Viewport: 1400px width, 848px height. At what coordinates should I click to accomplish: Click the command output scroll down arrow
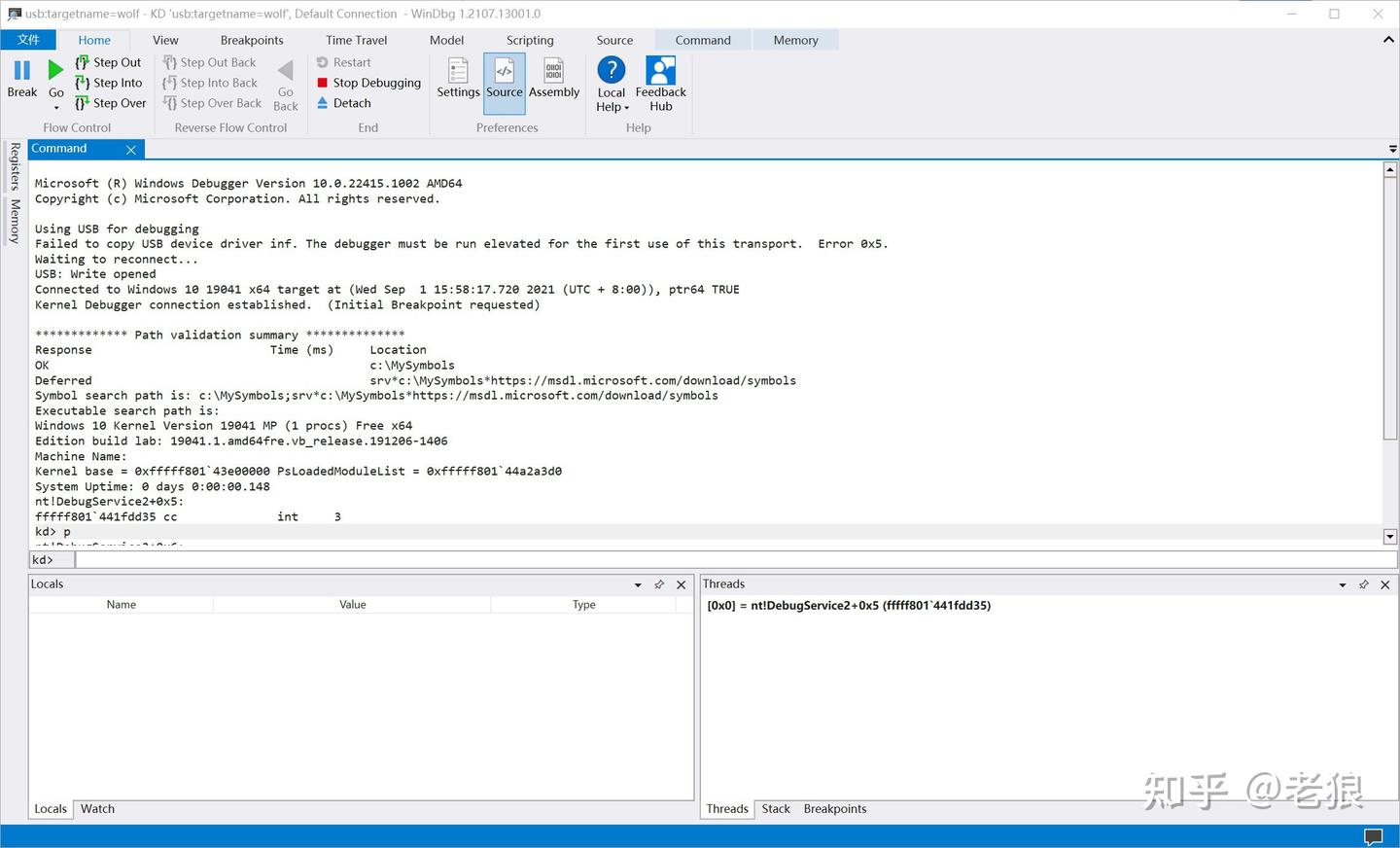(1390, 536)
